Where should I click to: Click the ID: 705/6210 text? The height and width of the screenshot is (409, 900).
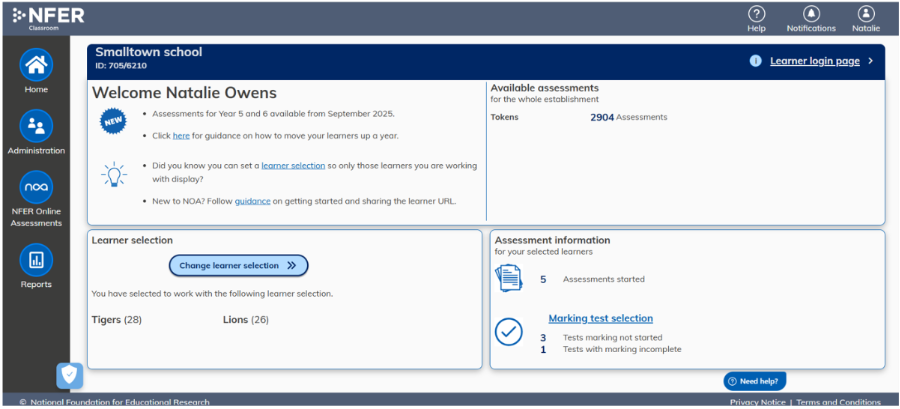pyautogui.click(x=121, y=65)
